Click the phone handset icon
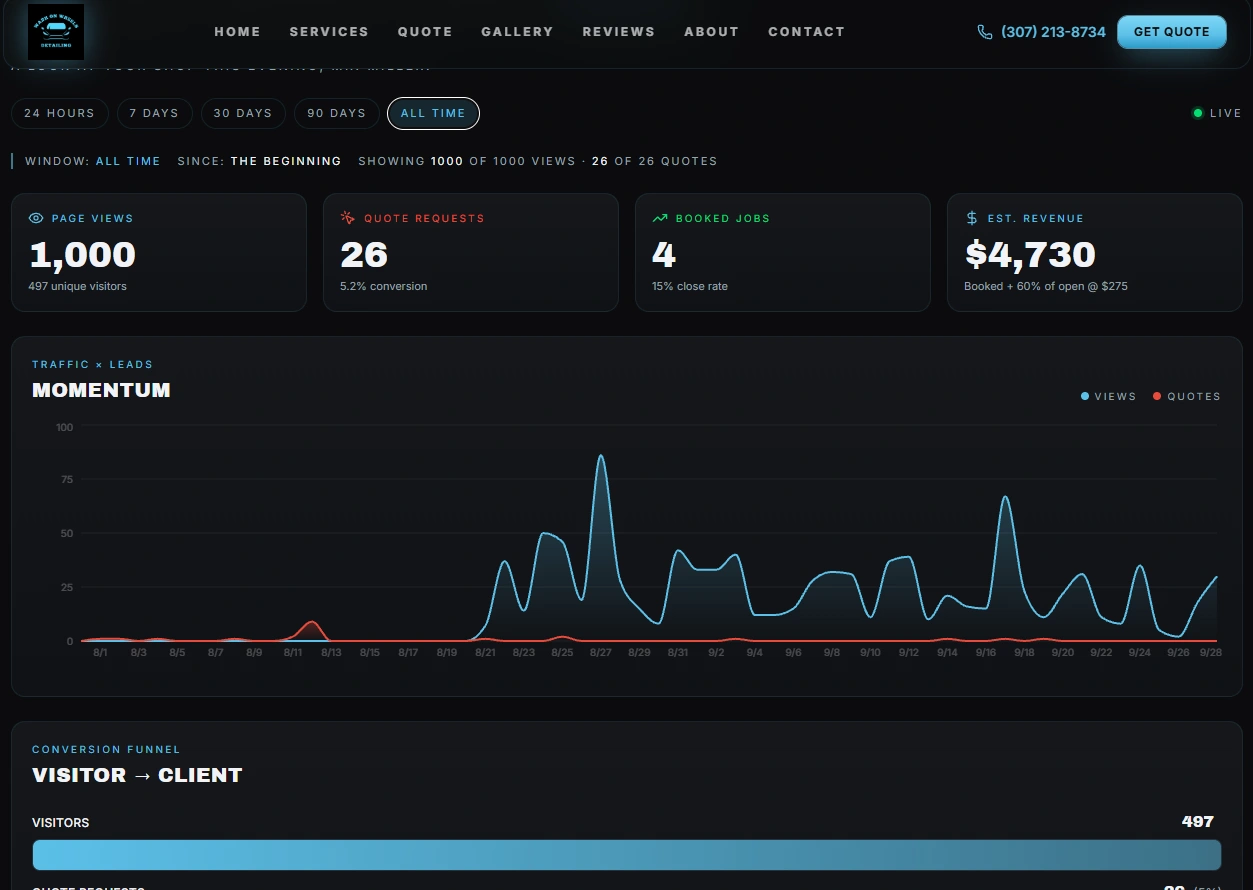 click(x=985, y=32)
